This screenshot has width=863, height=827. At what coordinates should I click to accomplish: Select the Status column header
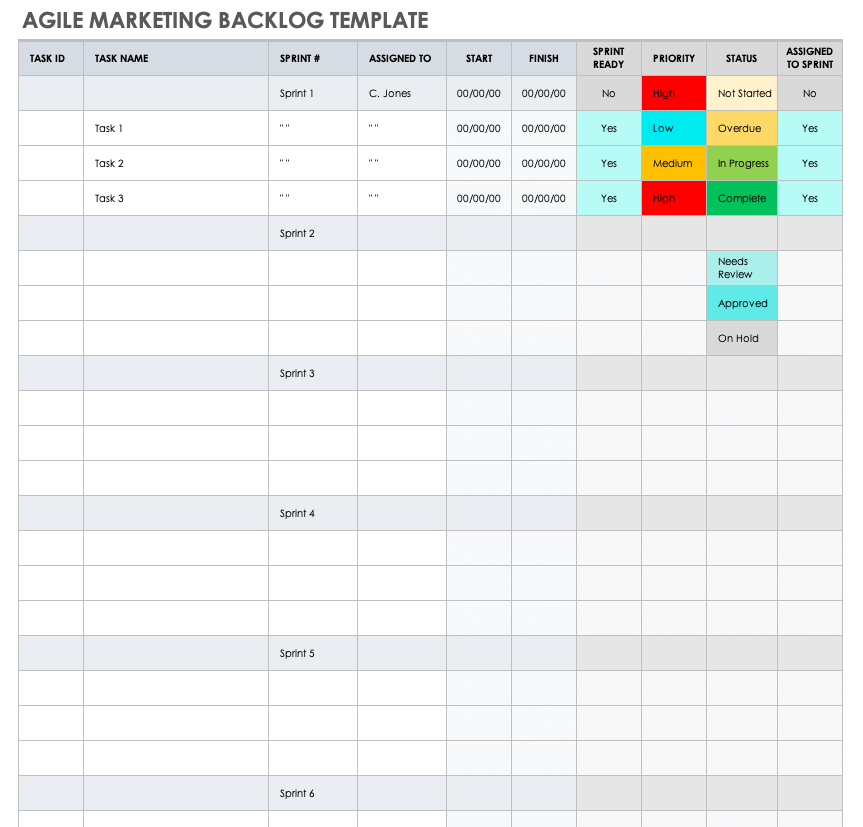pyautogui.click(x=742, y=58)
